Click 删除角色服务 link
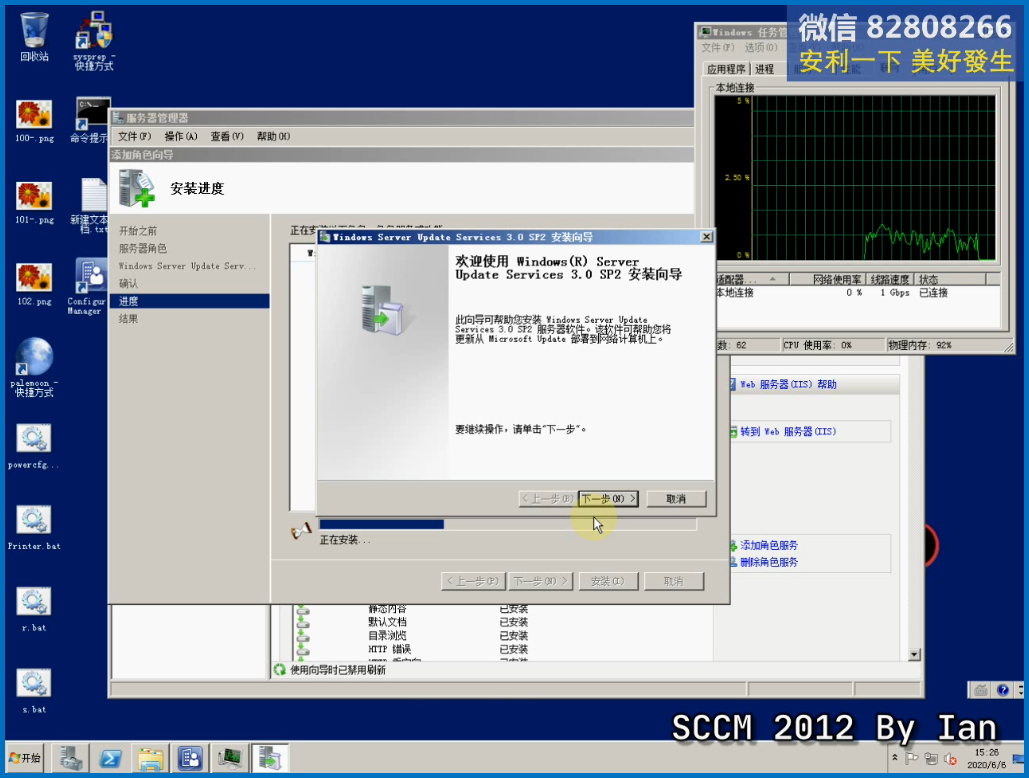 point(768,562)
